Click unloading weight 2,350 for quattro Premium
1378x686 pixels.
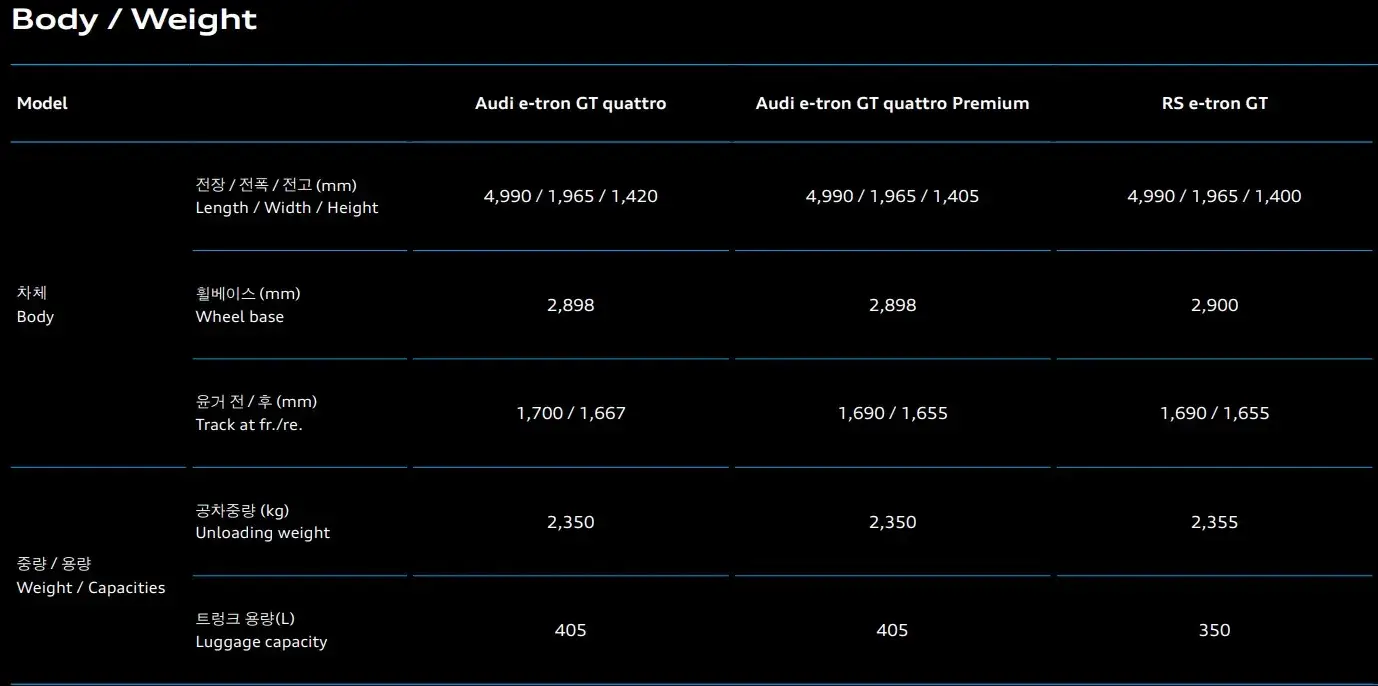tap(892, 522)
